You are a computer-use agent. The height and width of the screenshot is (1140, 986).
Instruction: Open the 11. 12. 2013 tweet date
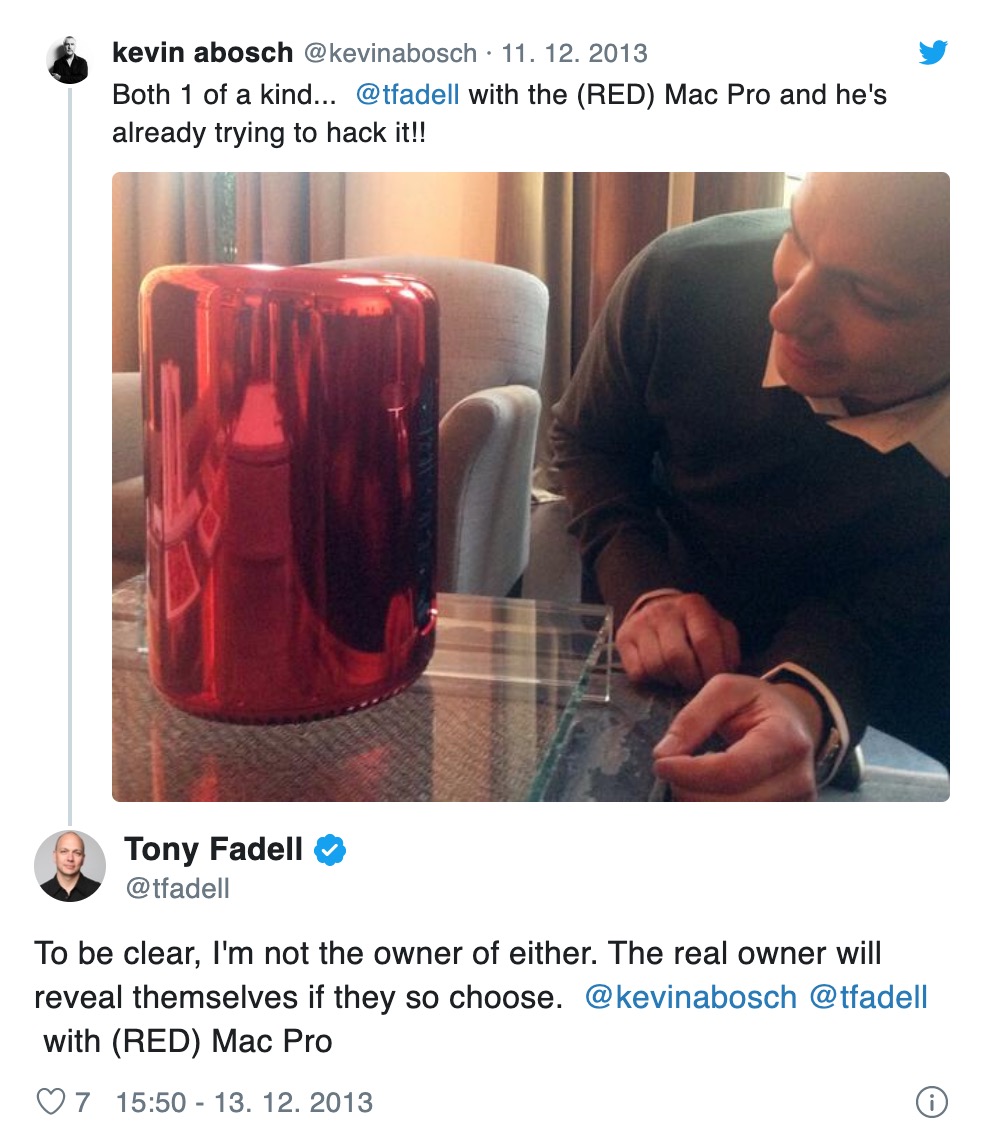tap(574, 52)
